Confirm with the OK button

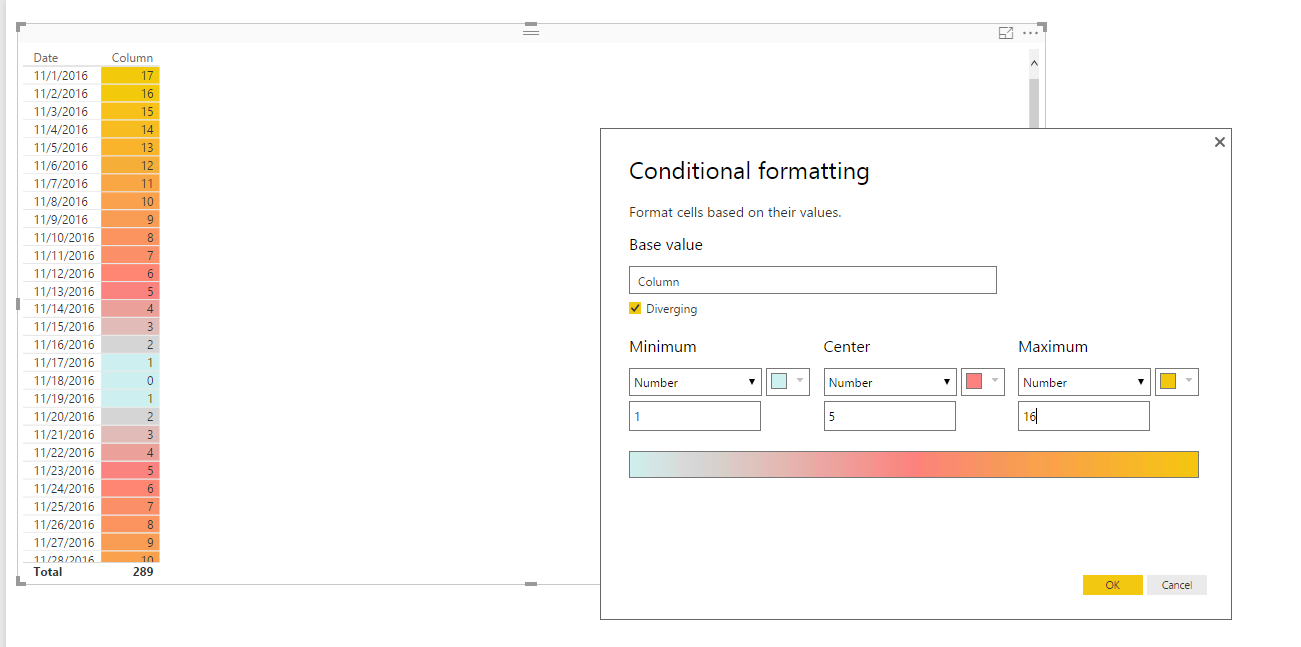point(1112,585)
